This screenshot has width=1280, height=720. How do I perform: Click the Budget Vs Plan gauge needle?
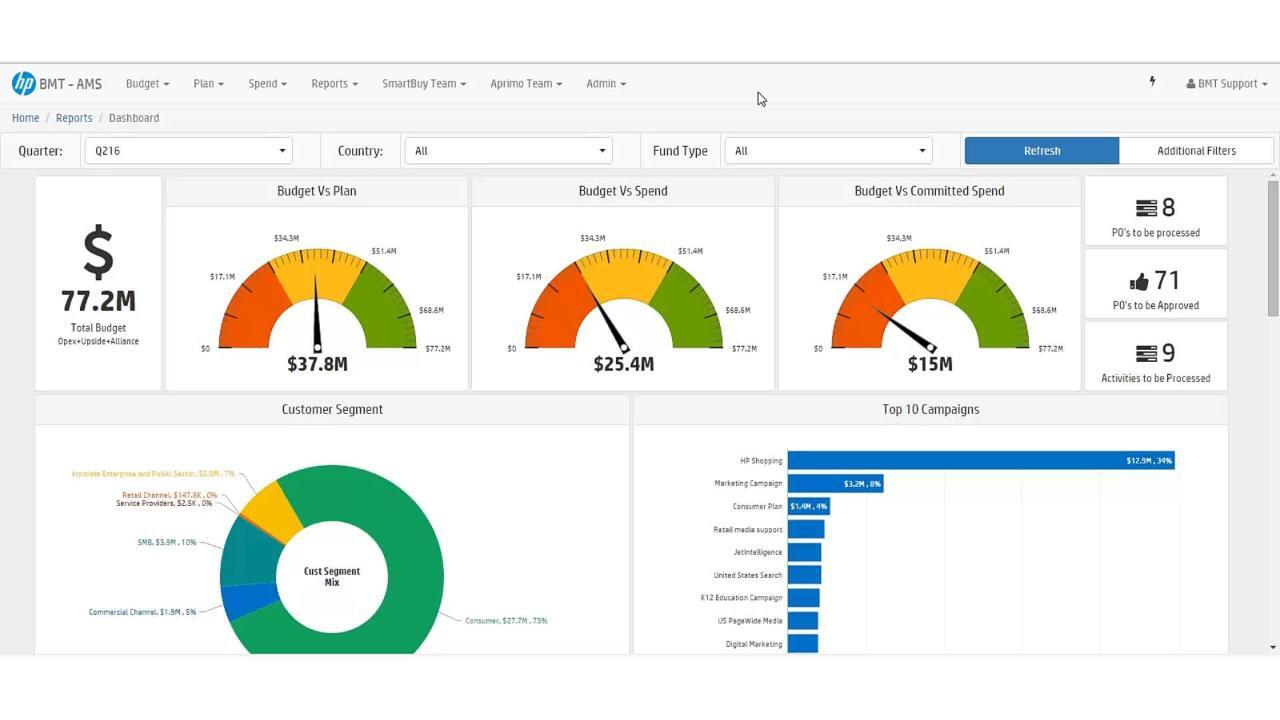[x=317, y=315]
